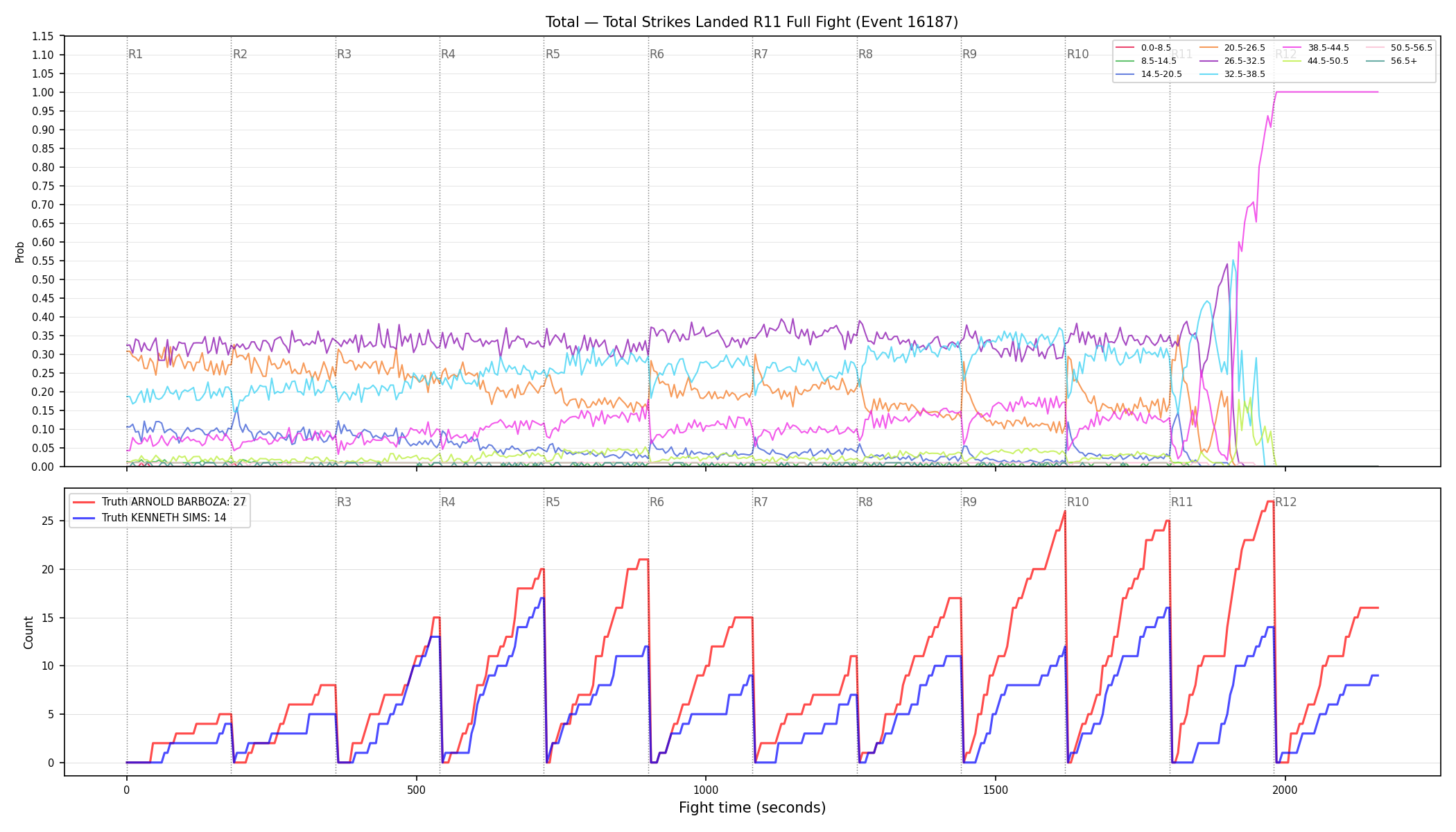
Task: Click R6 round marker in probability chart
Action: pos(657,54)
